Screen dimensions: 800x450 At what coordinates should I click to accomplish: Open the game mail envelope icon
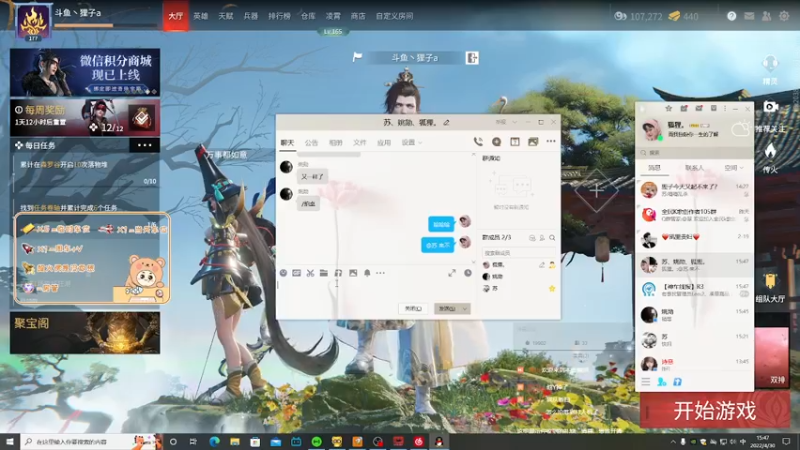tap(749, 16)
